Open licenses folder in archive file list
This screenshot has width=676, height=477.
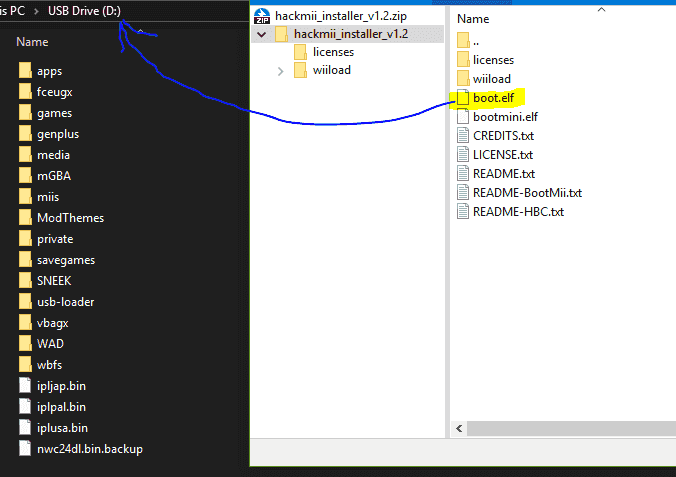tap(493, 60)
